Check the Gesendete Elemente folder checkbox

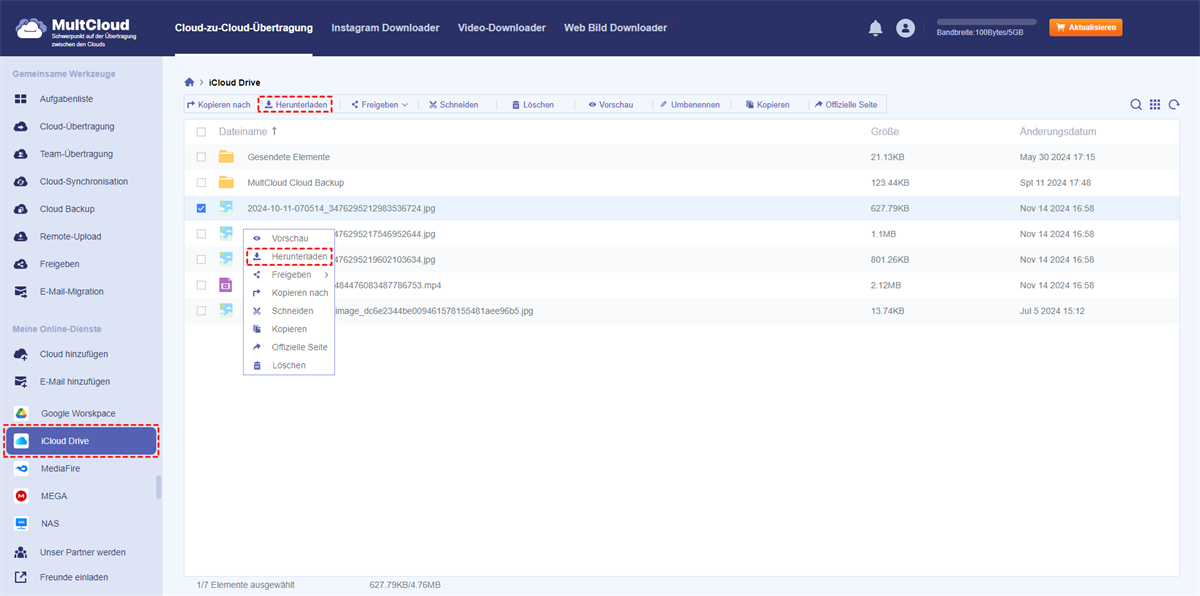[x=202, y=157]
